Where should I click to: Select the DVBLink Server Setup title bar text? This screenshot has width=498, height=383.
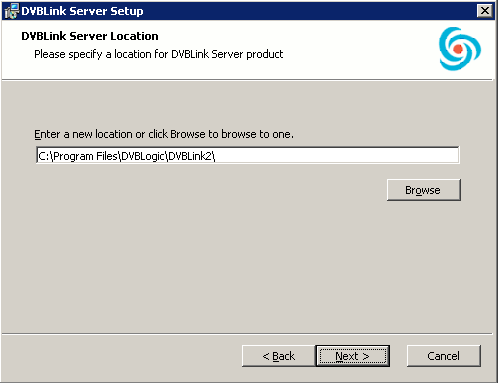[82, 11]
